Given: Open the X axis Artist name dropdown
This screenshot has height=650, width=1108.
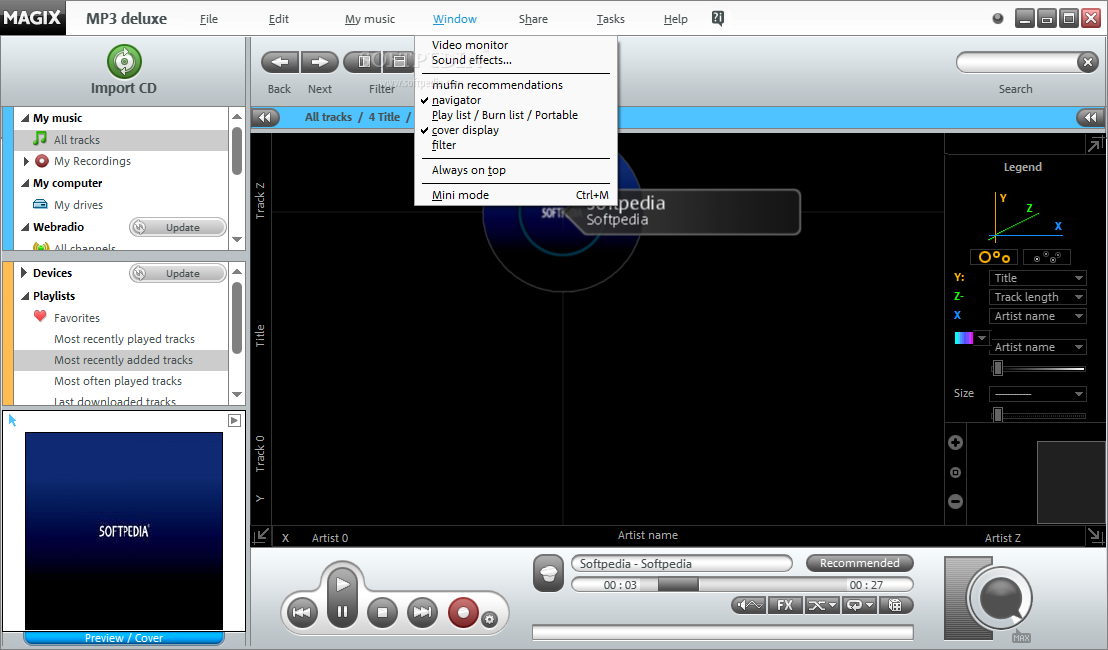Looking at the screenshot, I should click(1037, 316).
